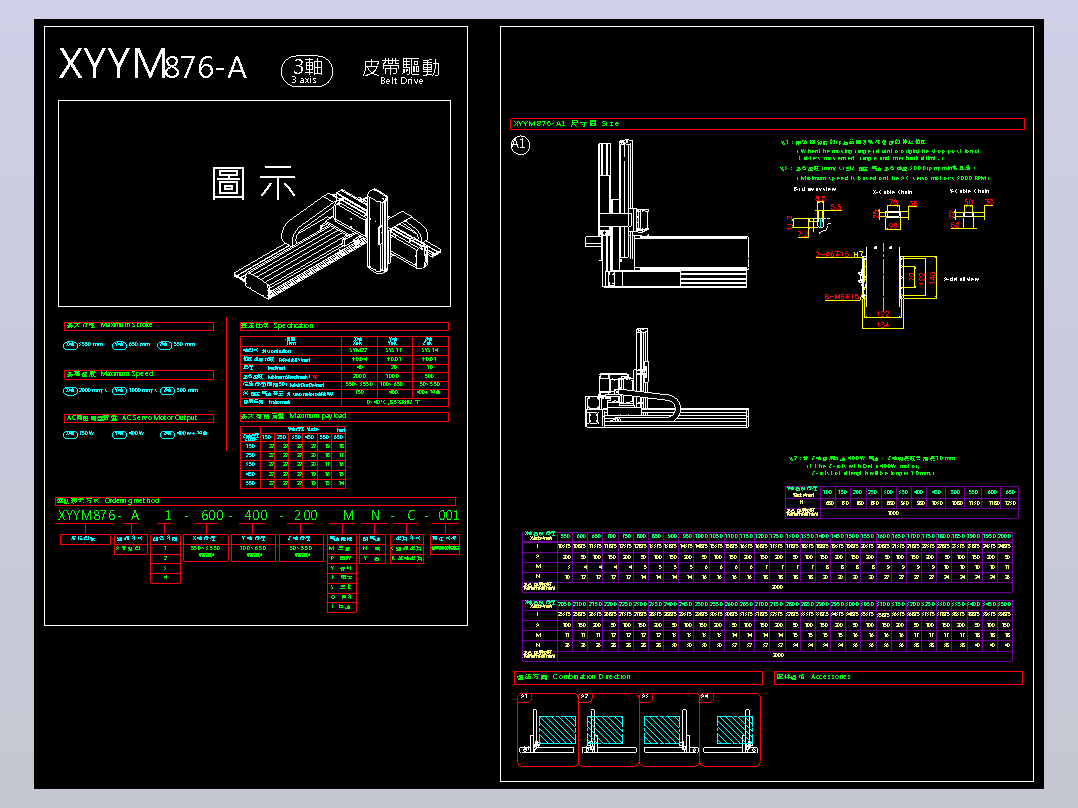Click the 'Specification' section header
Viewport: 1078px width, 808px height.
click(344, 326)
